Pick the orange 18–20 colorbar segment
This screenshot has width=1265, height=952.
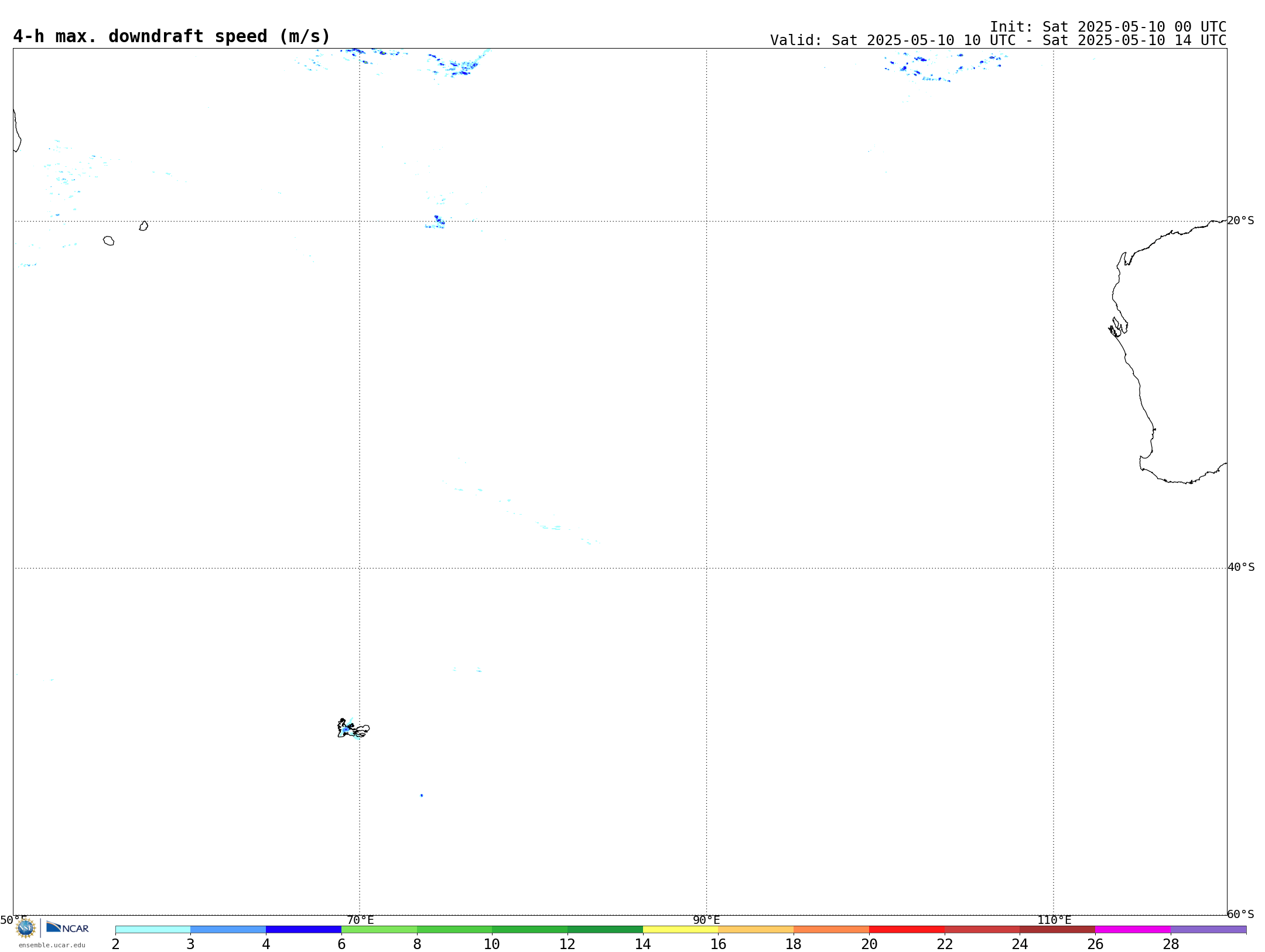tap(831, 930)
